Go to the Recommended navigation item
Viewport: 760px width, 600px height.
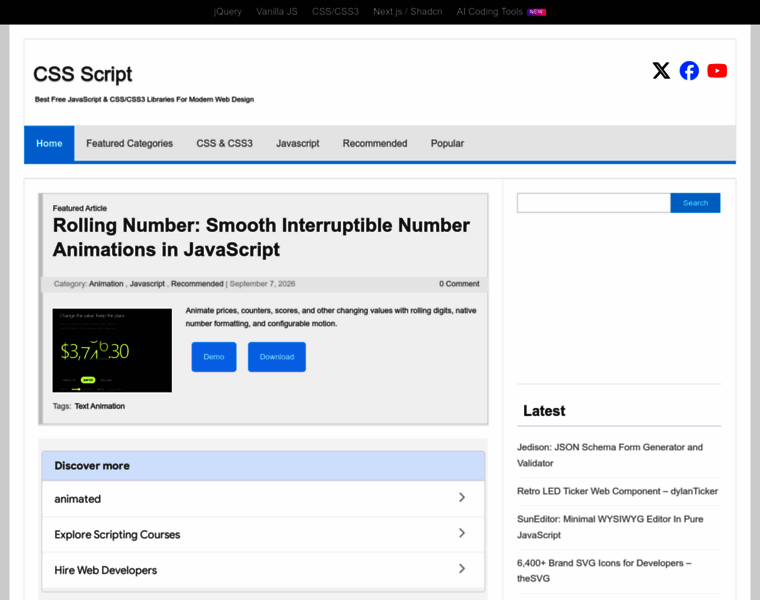click(375, 143)
